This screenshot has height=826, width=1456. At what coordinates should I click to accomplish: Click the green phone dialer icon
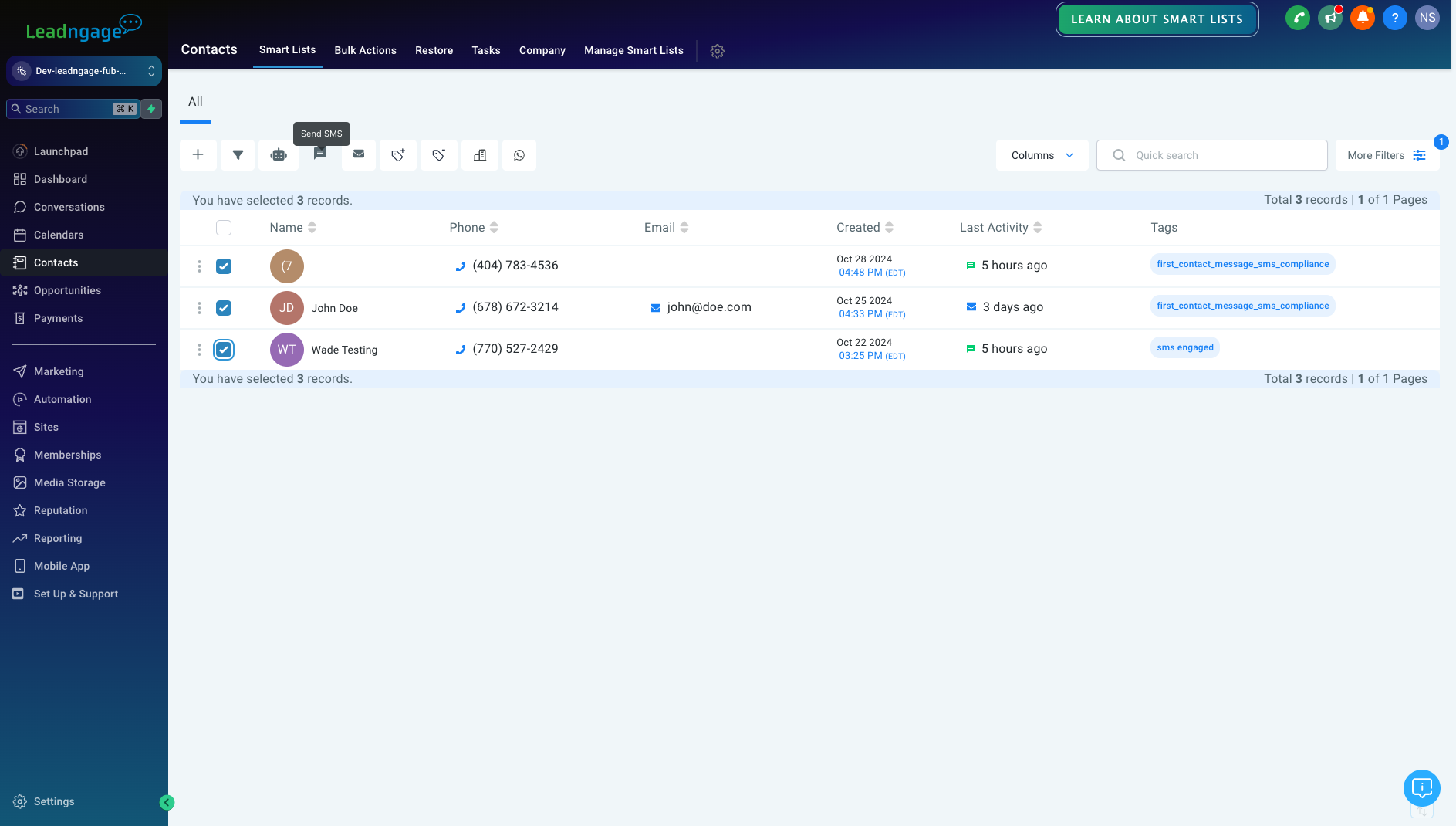click(1298, 18)
